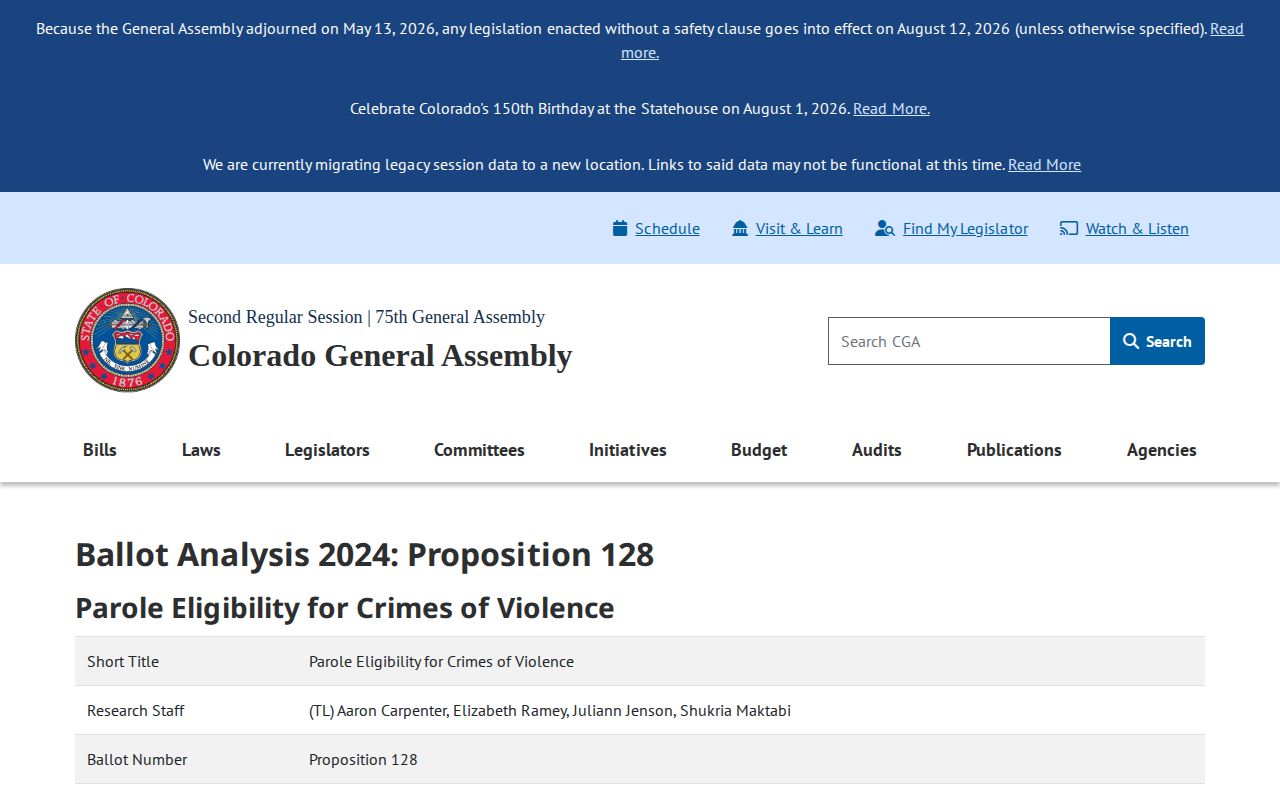Click the capitol building icon beside Visit & Learn

point(740,228)
